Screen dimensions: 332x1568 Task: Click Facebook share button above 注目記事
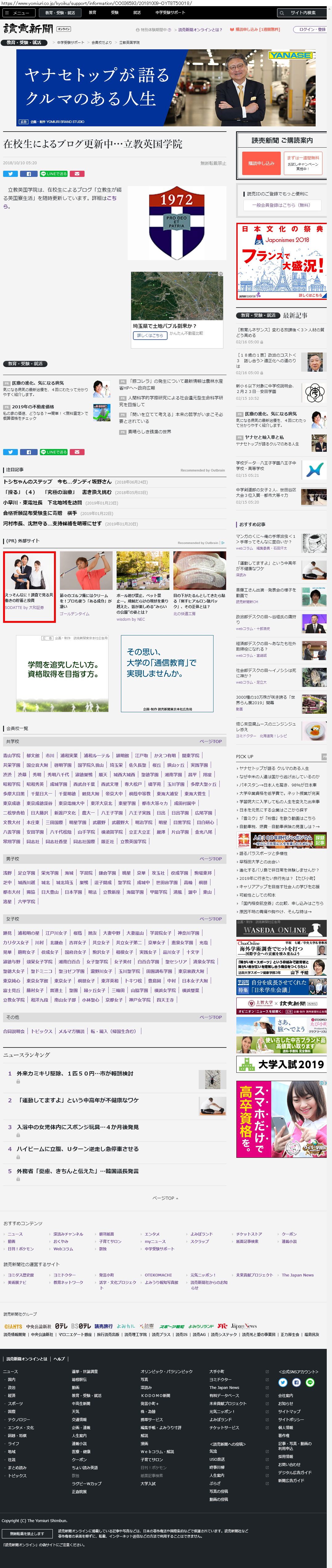(29, 452)
